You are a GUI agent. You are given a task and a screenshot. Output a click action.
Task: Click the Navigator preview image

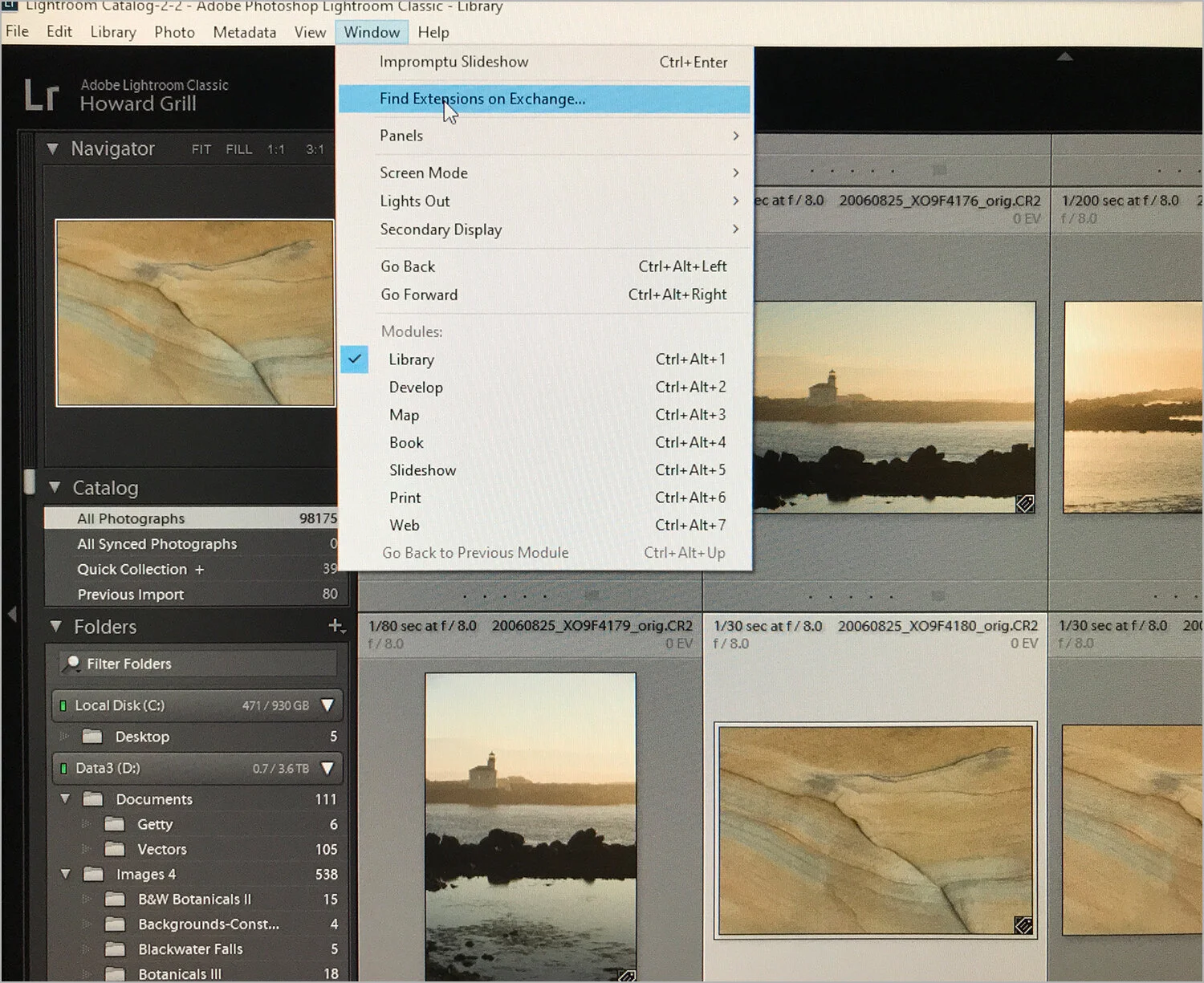click(195, 313)
